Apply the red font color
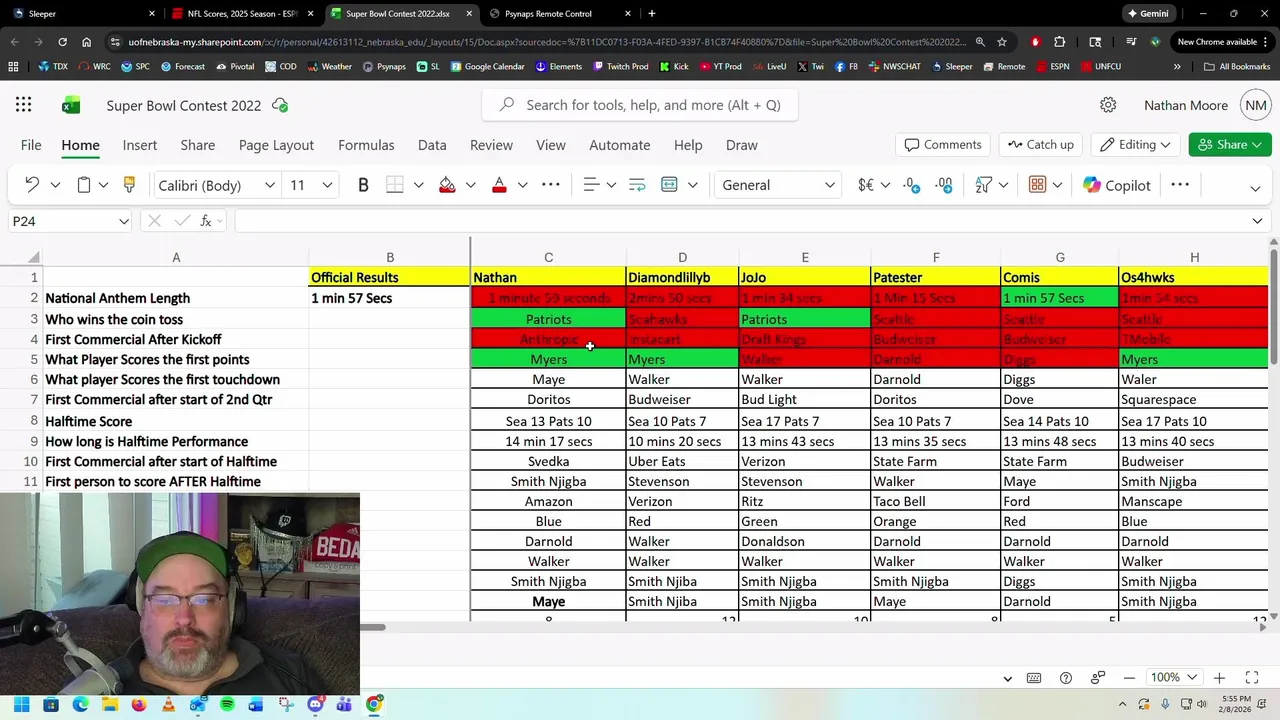 pos(499,185)
